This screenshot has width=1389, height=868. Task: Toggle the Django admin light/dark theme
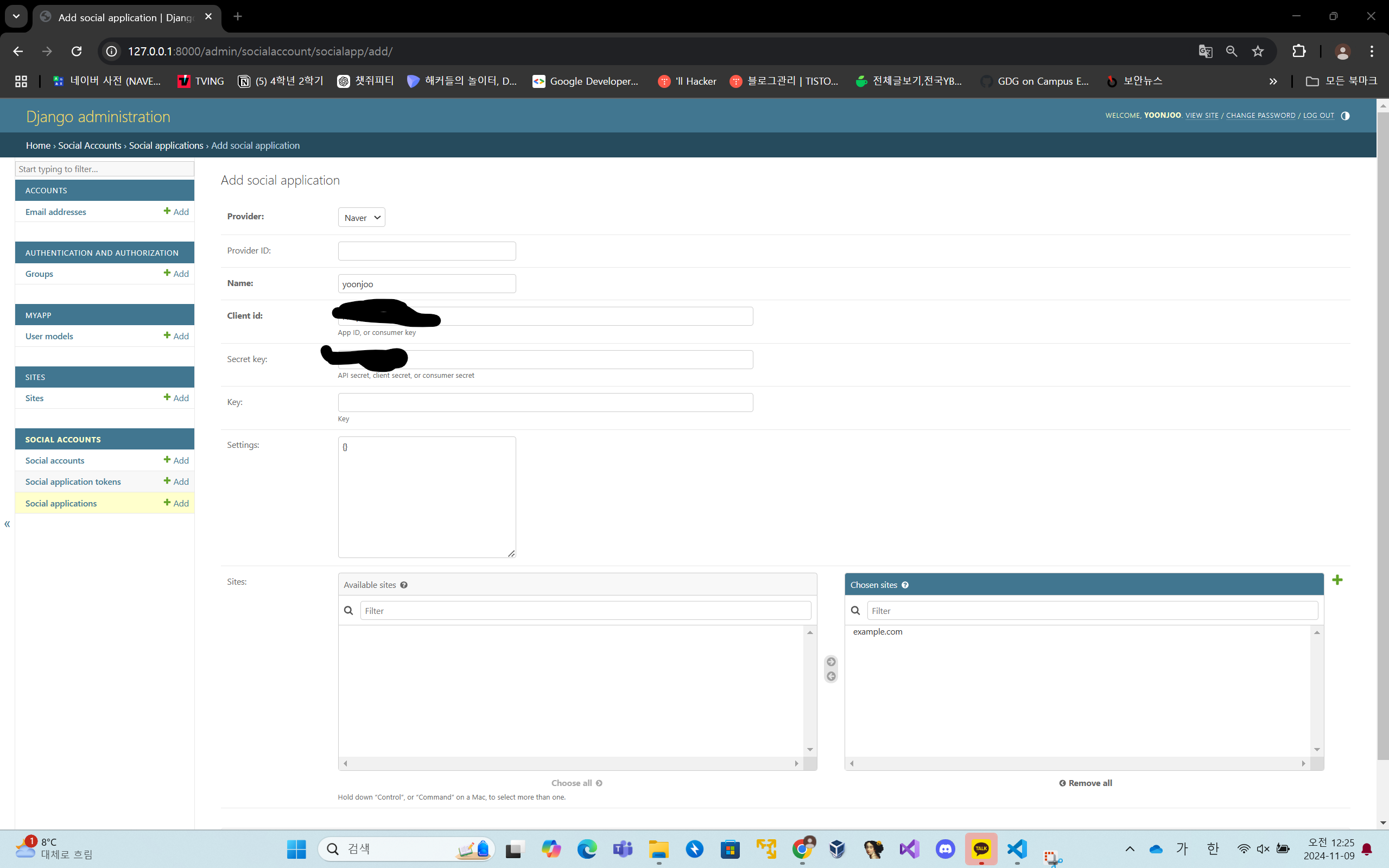click(x=1345, y=116)
